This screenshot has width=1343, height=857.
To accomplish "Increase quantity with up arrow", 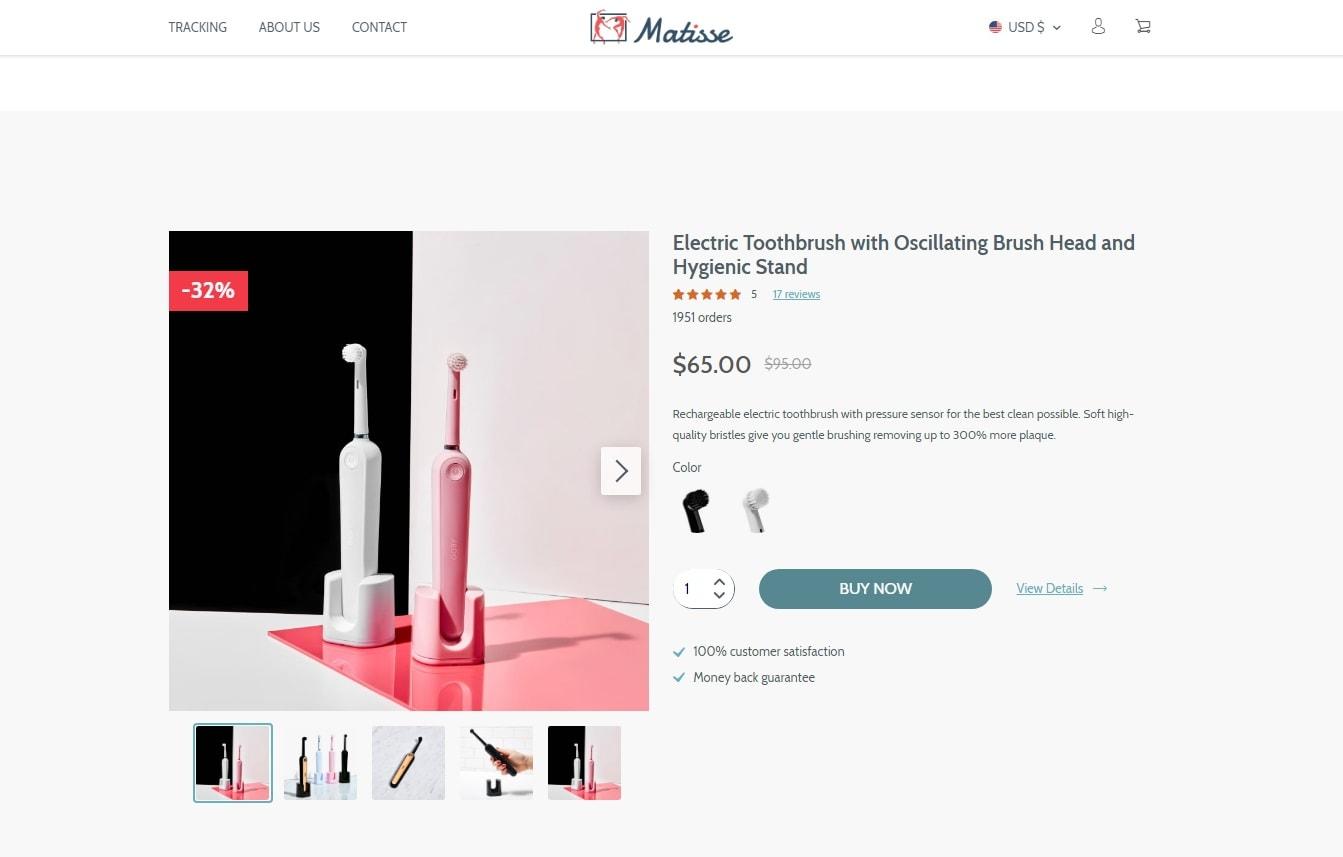I will pyautogui.click(x=719, y=582).
